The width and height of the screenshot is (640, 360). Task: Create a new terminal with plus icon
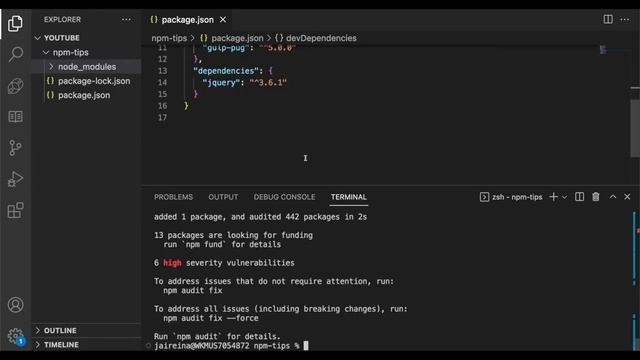coord(553,197)
